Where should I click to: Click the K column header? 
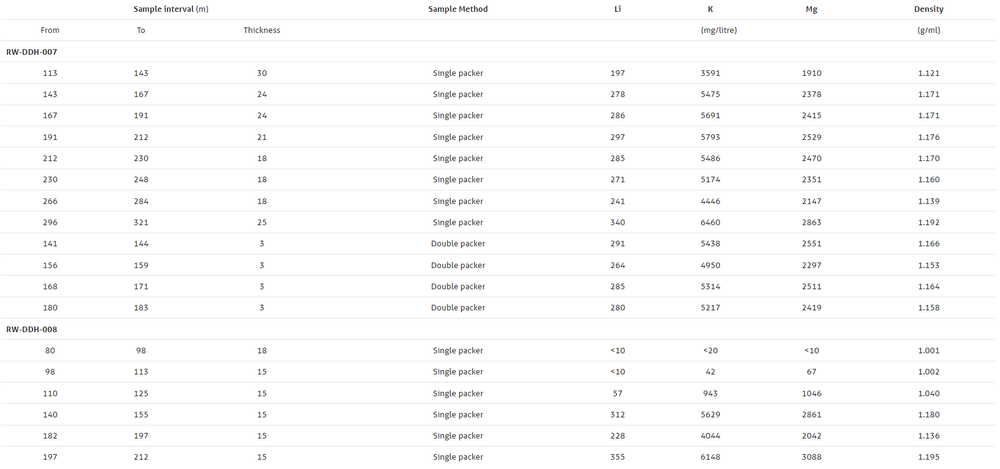click(x=710, y=9)
